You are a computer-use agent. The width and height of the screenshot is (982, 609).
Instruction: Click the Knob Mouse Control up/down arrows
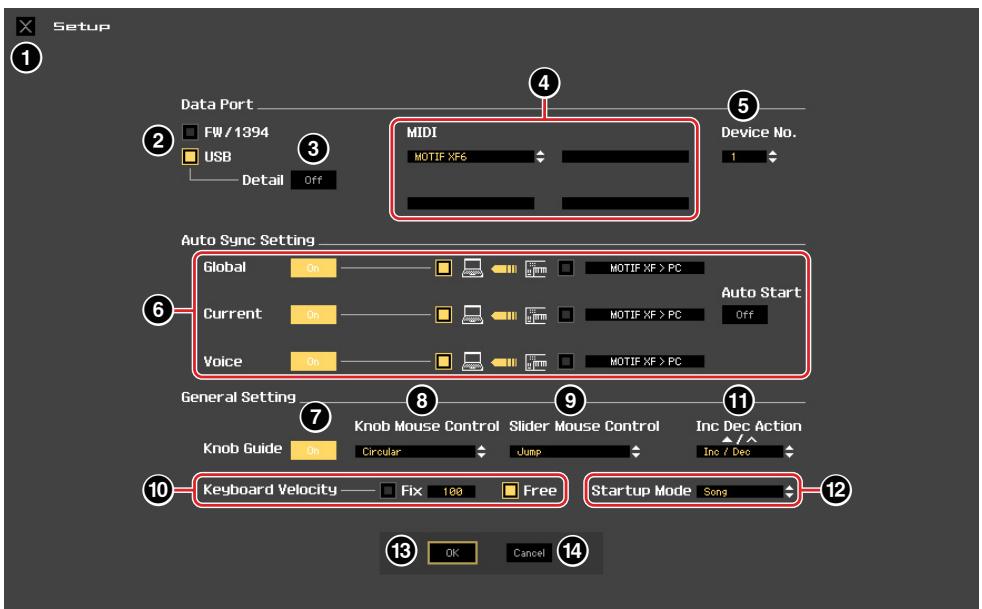pyautogui.click(x=482, y=452)
